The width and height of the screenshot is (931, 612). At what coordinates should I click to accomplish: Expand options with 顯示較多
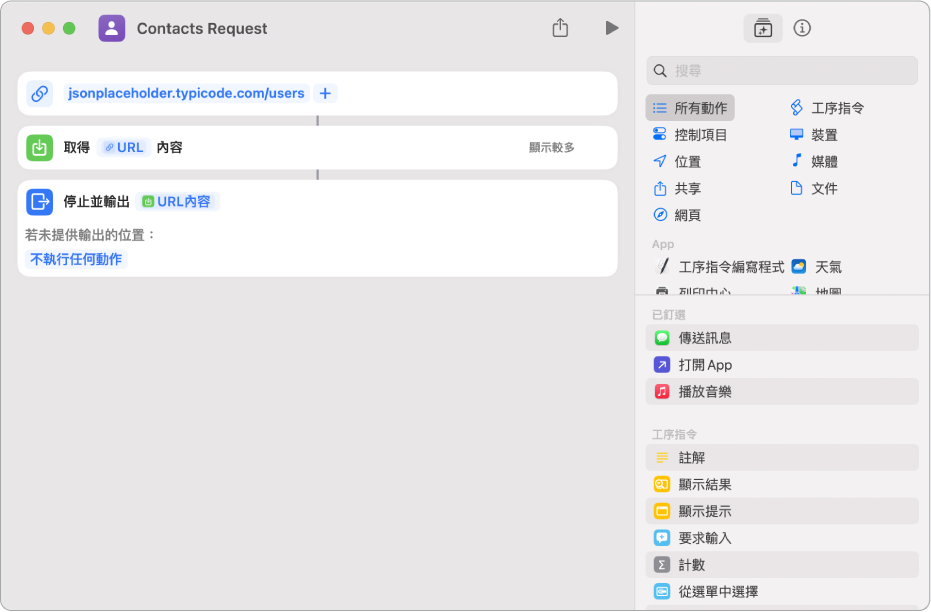552,147
